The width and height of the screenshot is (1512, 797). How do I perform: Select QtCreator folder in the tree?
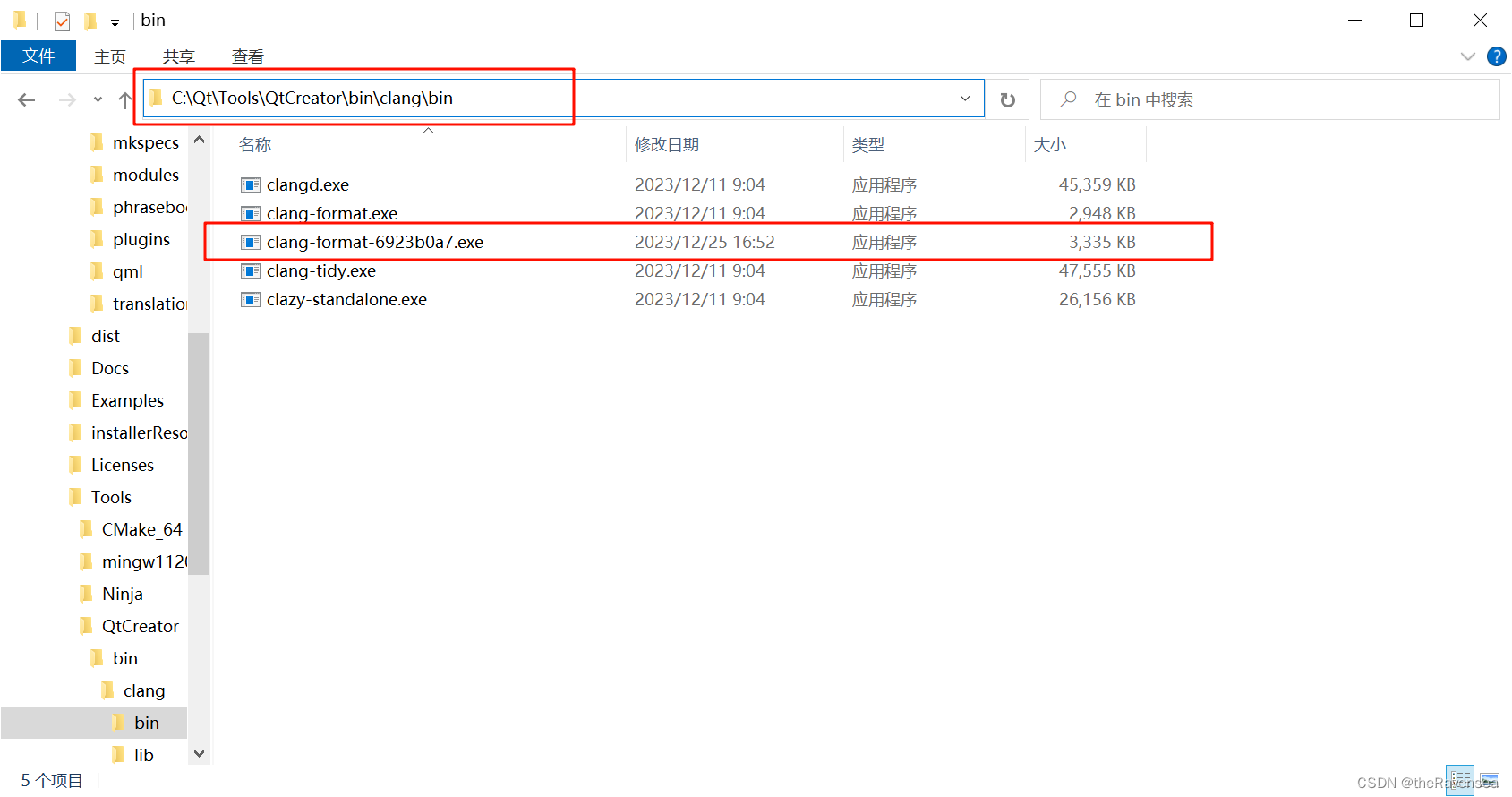141,626
